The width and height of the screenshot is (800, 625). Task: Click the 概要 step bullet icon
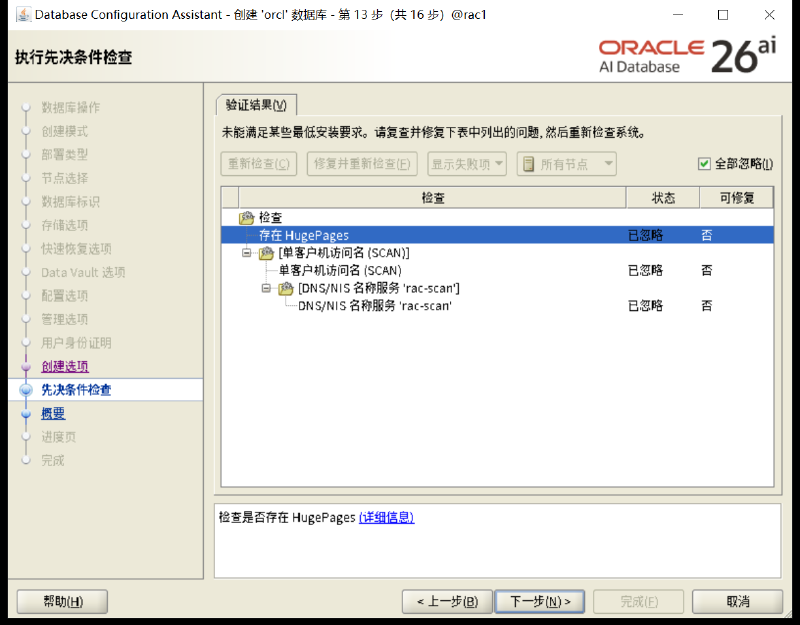(26, 414)
